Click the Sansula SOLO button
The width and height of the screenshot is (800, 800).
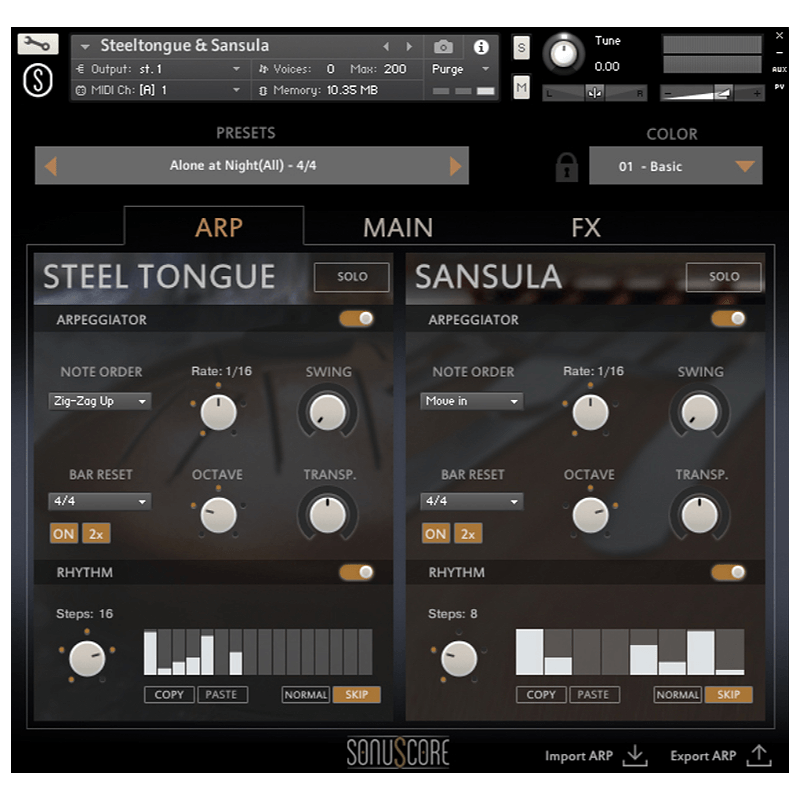(x=723, y=277)
